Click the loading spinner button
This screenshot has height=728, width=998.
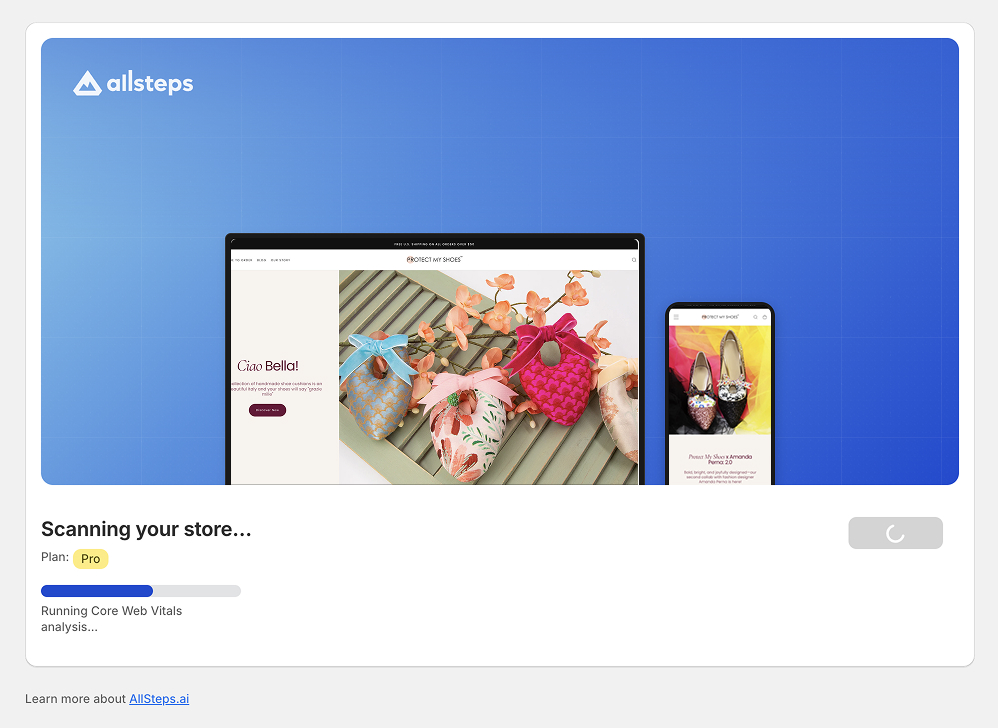point(895,533)
